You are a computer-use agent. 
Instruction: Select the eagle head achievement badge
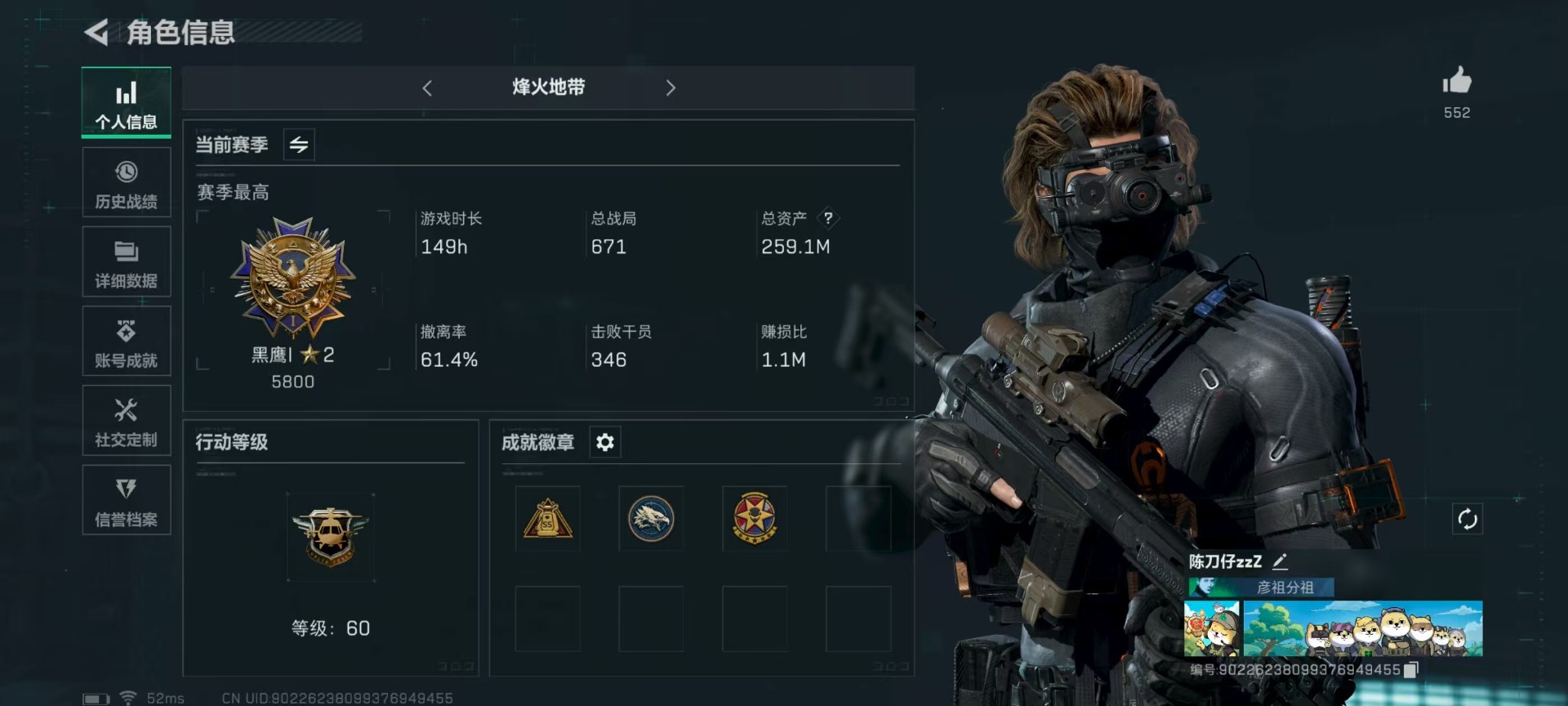click(x=651, y=519)
